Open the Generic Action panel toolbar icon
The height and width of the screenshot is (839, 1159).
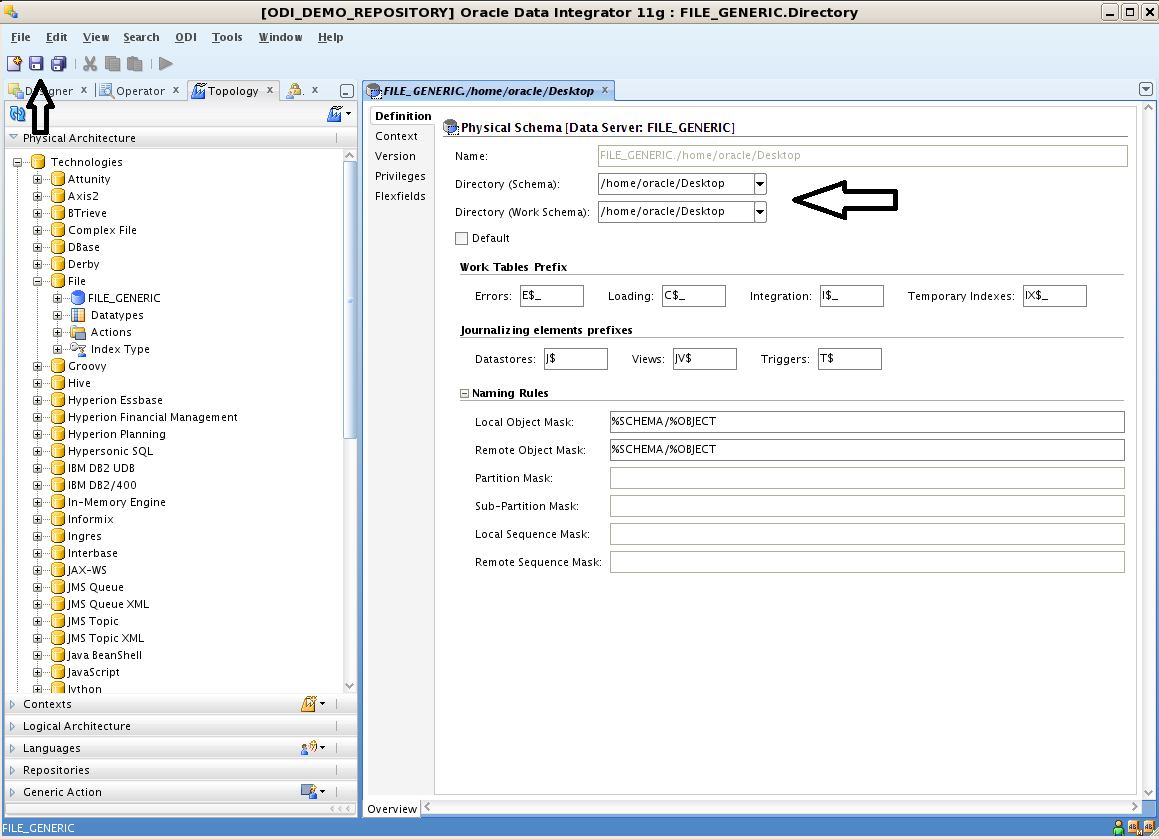pos(313,791)
